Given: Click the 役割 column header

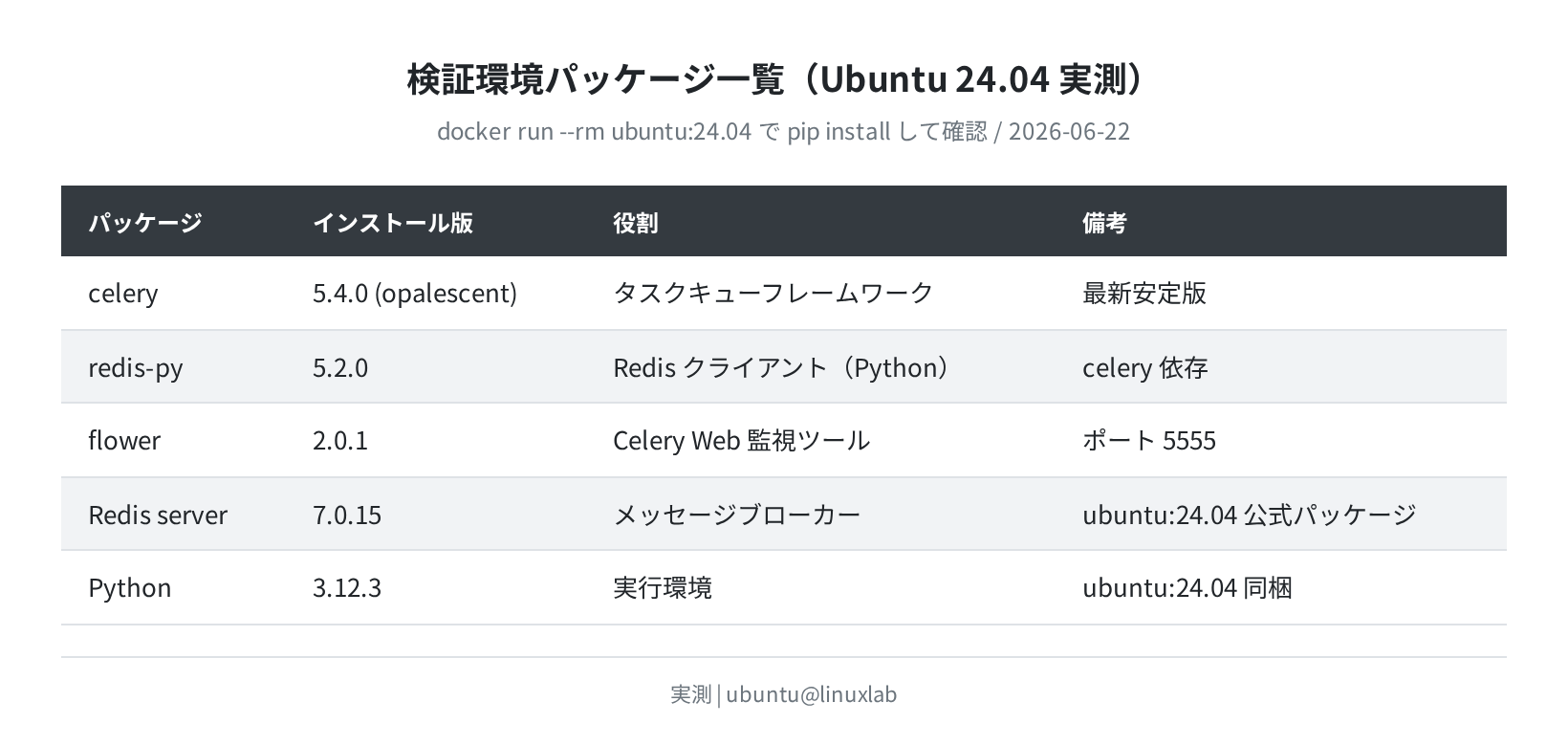Looking at the screenshot, I should (x=636, y=222).
